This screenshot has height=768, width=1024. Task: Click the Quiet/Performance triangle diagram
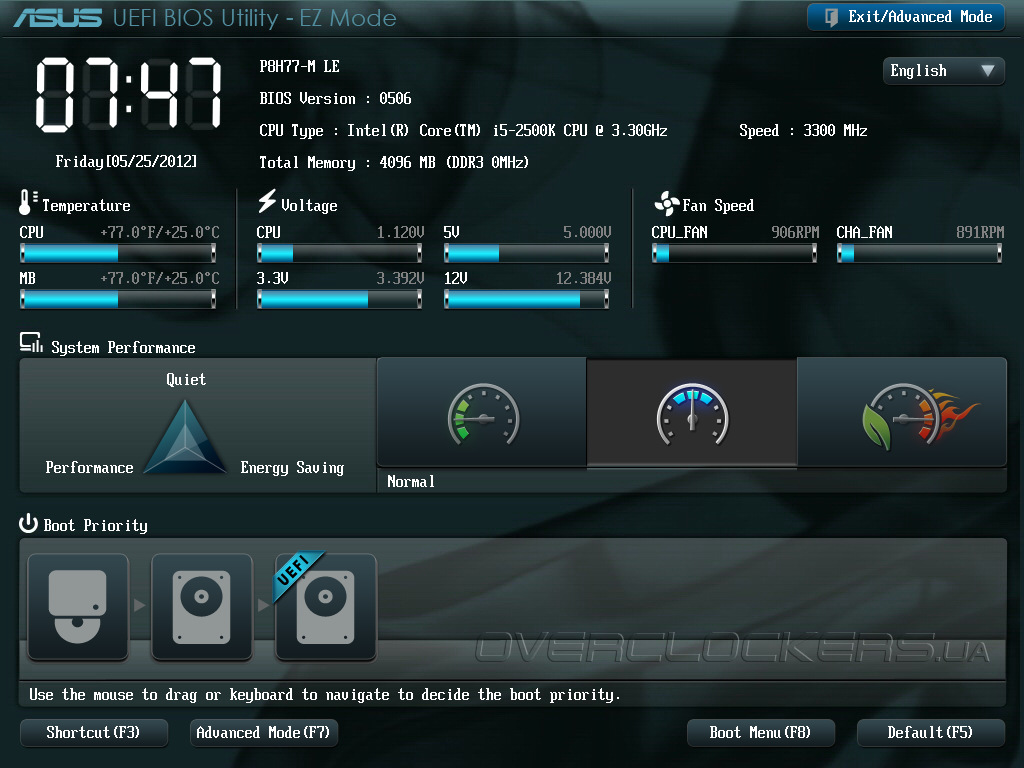coord(185,436)
